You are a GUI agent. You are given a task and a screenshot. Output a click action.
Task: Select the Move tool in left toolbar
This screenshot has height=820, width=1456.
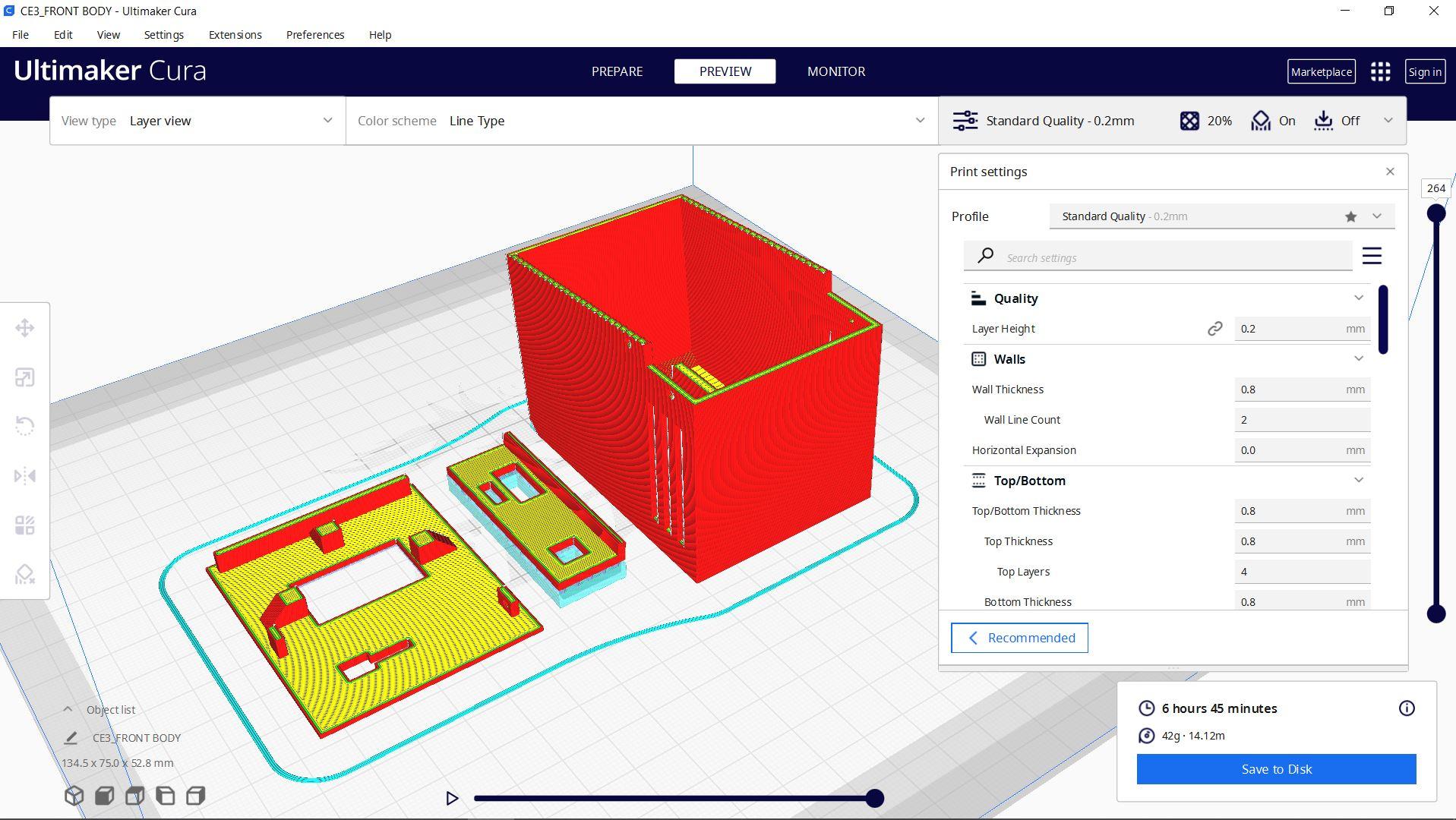pyautogui.click(x=25, y=328)
